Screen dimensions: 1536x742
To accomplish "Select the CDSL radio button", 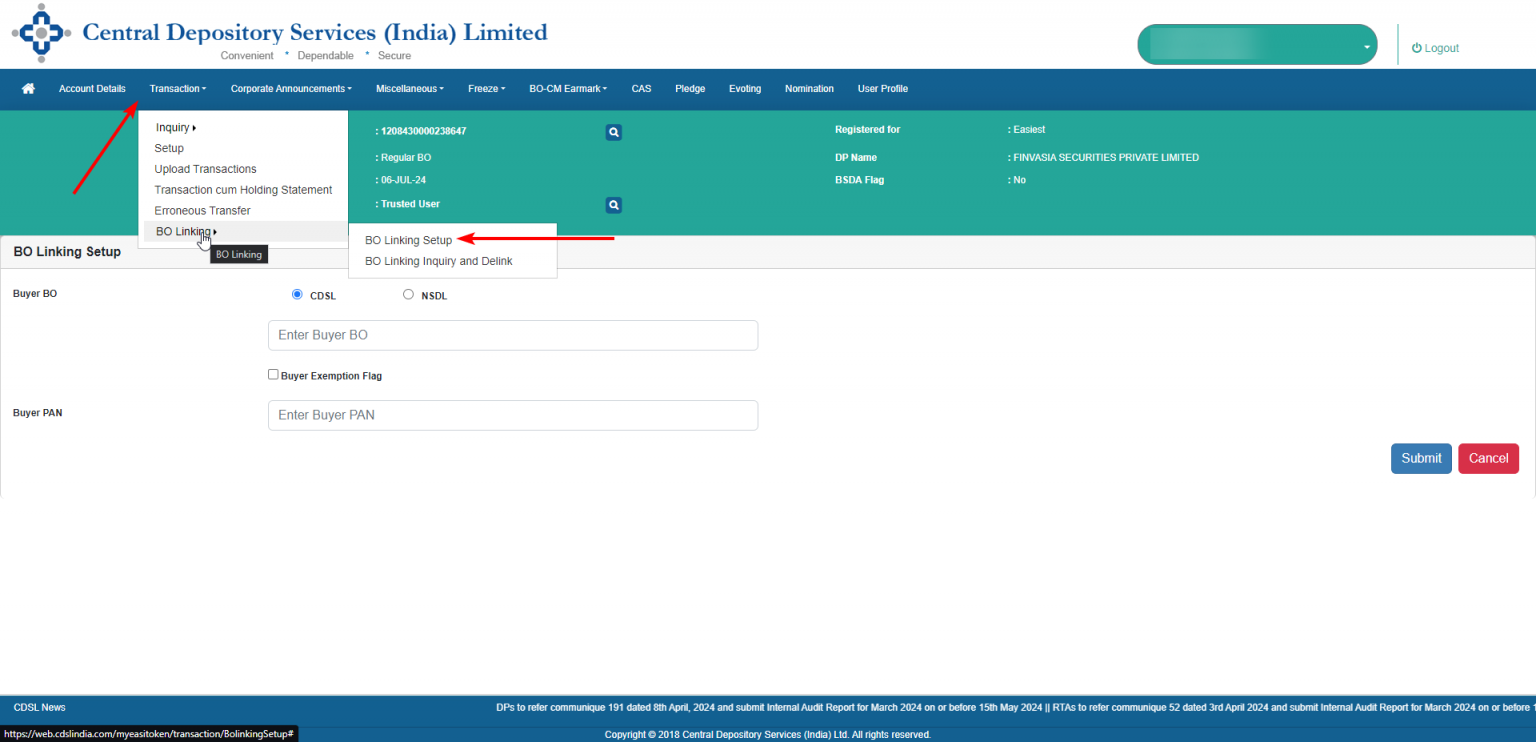I will (297, 294).
